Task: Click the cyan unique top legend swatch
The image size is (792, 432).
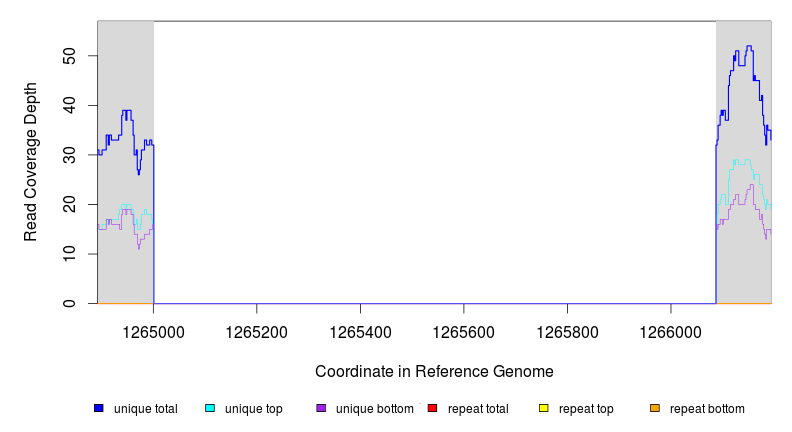Action: coord(210,408)
